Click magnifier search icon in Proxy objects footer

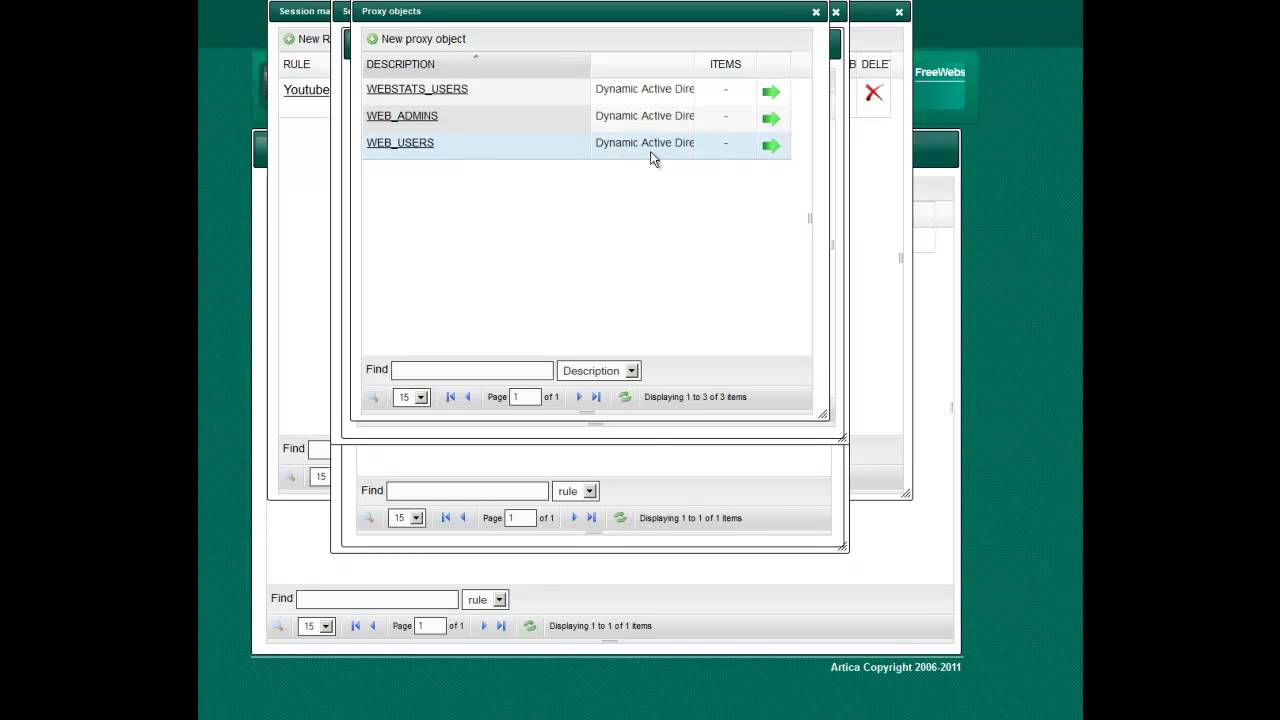pyautogui.click(x=373, y=397)
